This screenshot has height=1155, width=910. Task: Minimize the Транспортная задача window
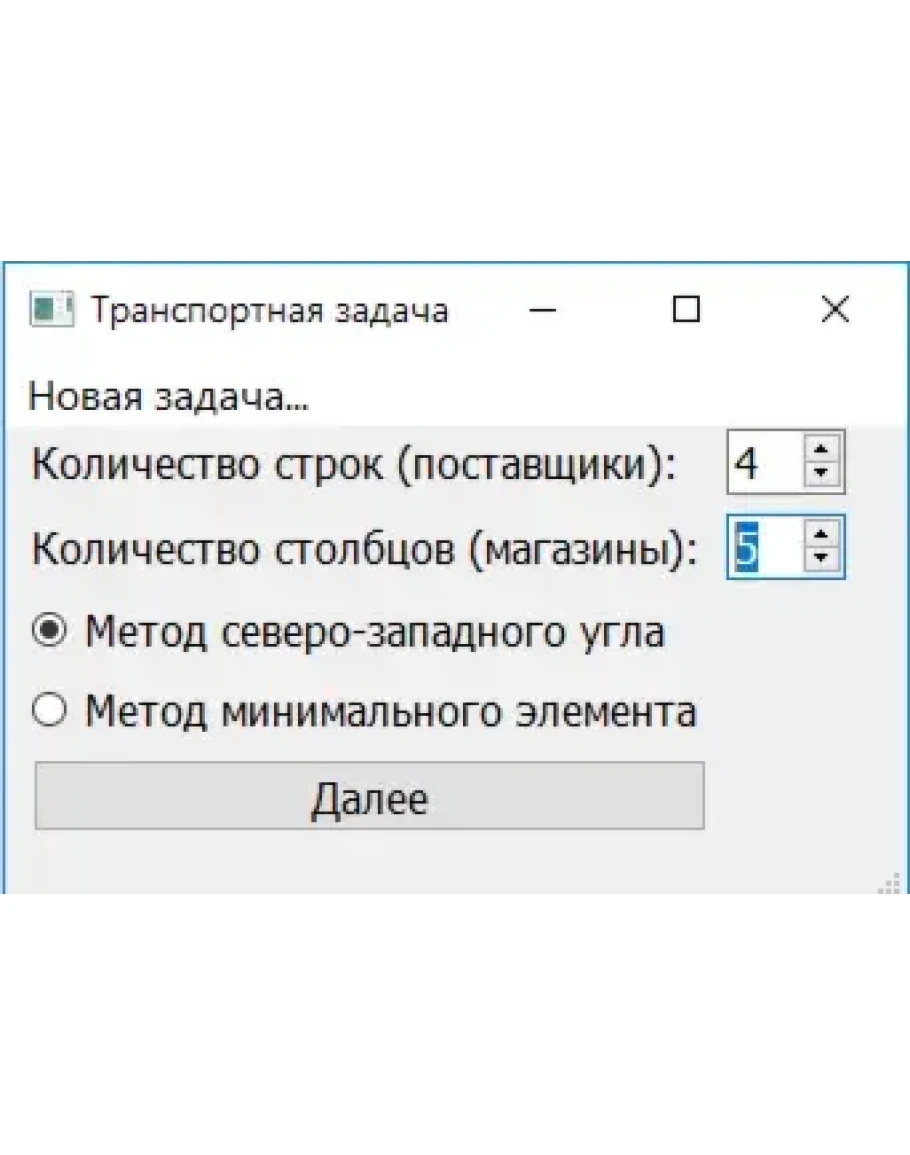[x=543, y=310]
